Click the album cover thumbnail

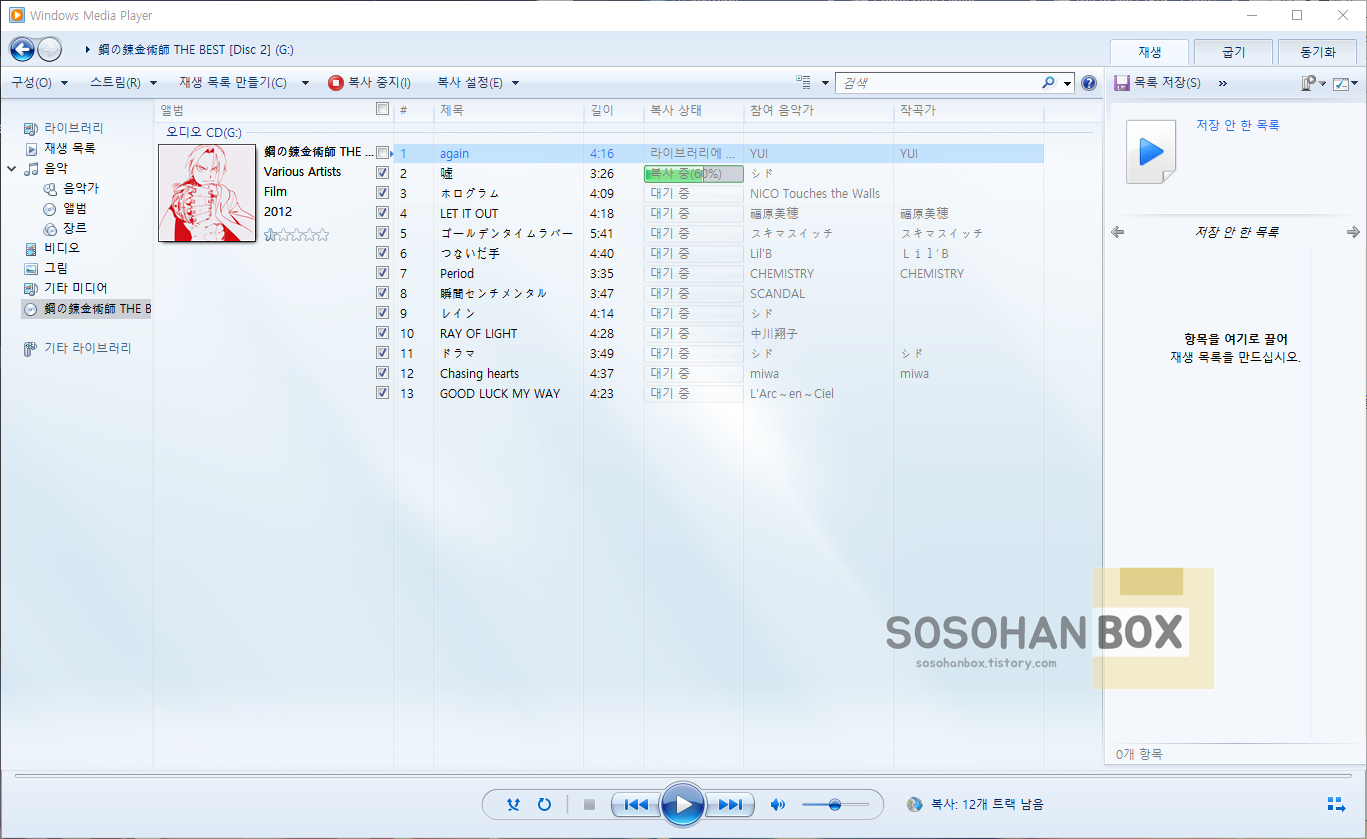pos(207,193)
